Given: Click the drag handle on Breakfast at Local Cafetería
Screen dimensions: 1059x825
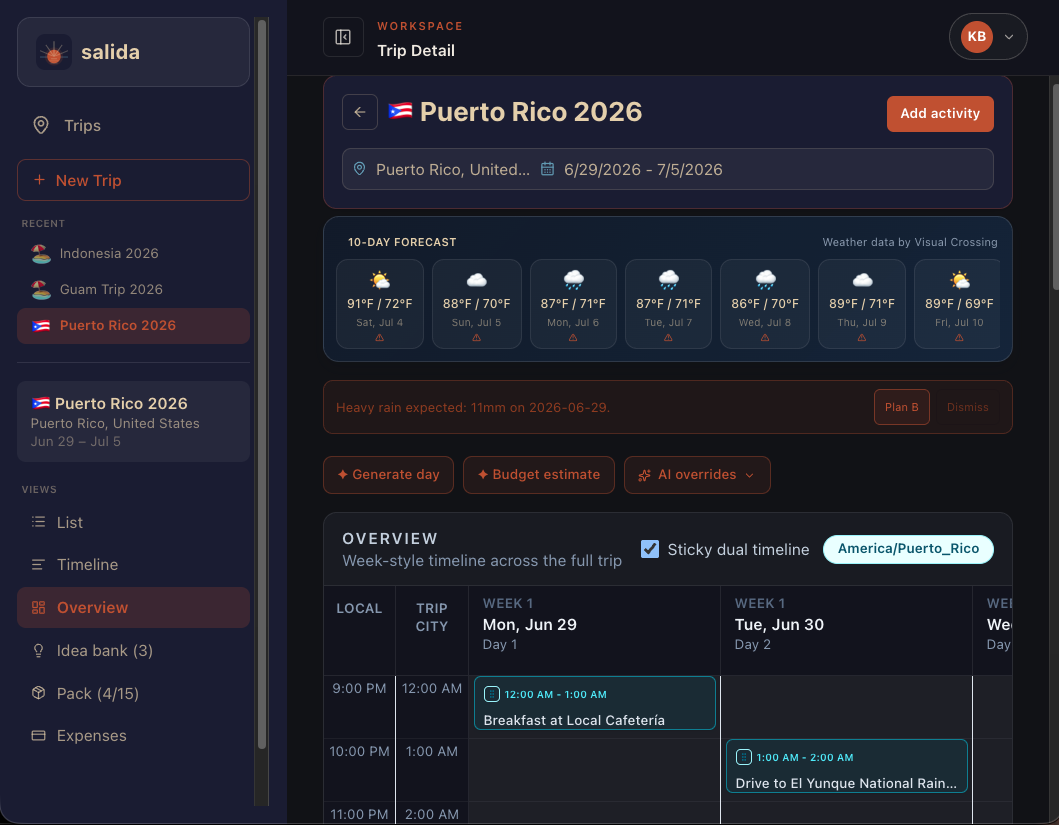Looking at the screenshot, I should tap(492, 694).
